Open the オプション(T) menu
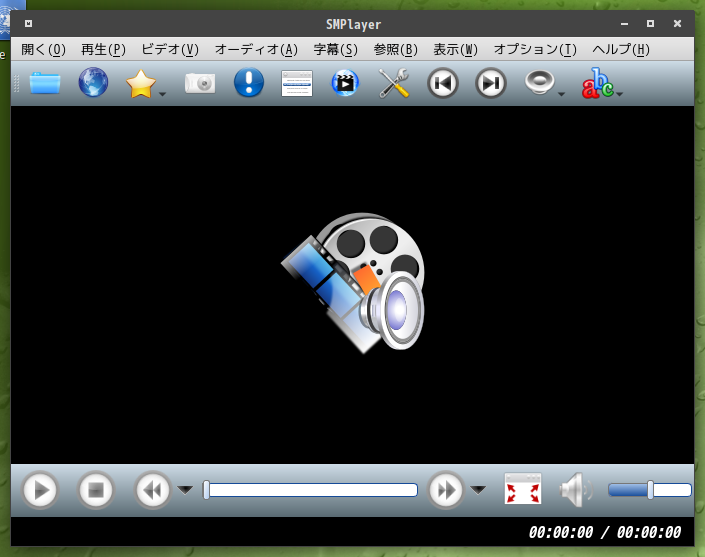This screenshot has width=705, height=557. [x=535, y=49]
